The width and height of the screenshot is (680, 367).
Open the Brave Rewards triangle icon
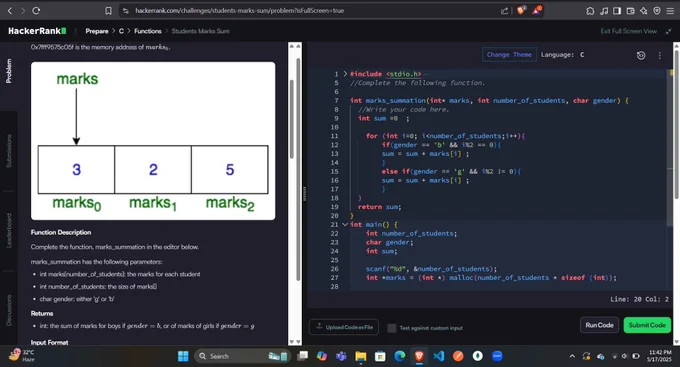[537, 10]
